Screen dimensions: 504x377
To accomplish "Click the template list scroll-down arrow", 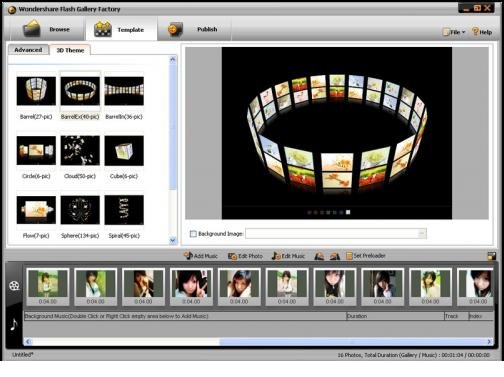I will (173, 240).
